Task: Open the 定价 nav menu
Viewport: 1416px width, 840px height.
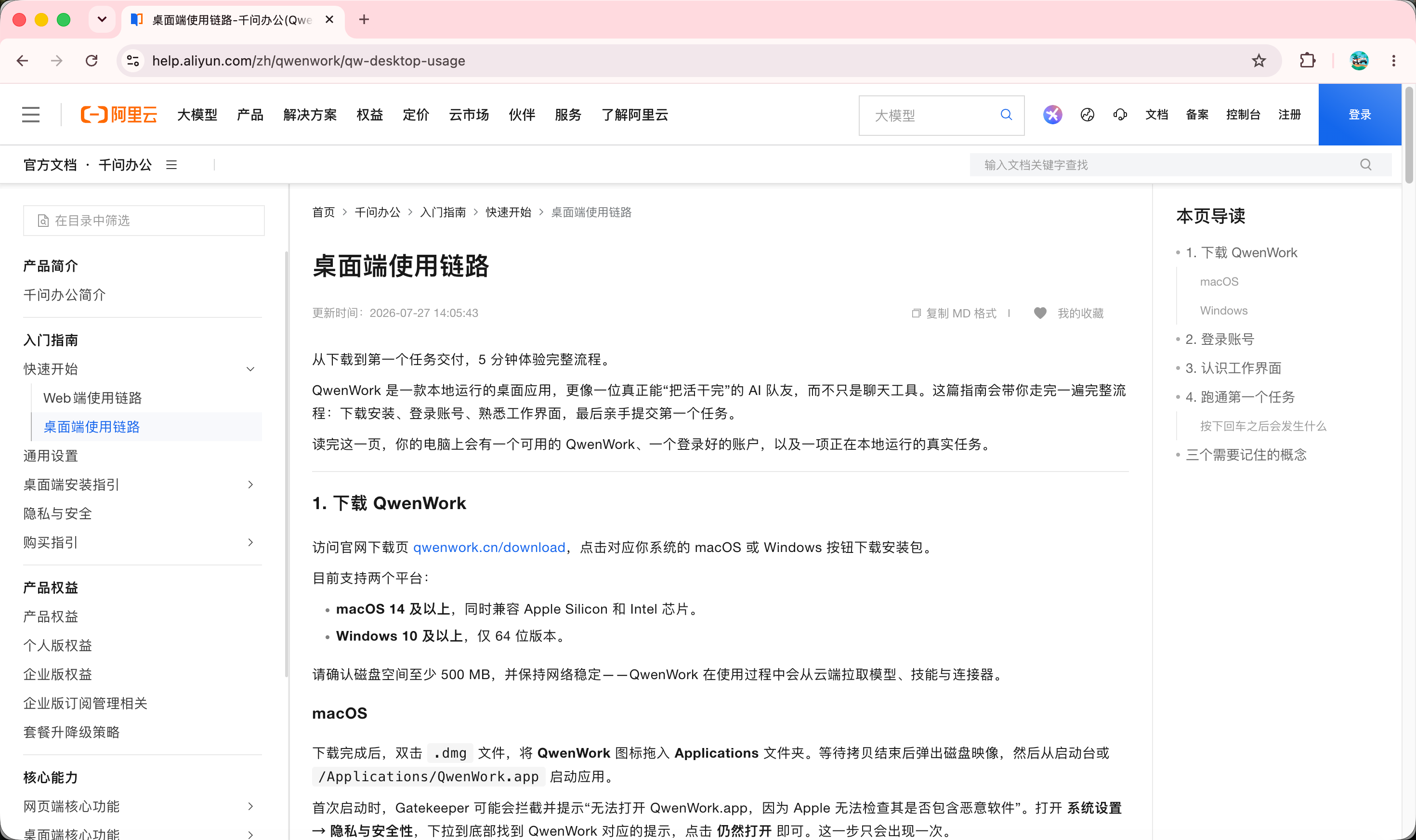Action: click(x=416, y=115)
